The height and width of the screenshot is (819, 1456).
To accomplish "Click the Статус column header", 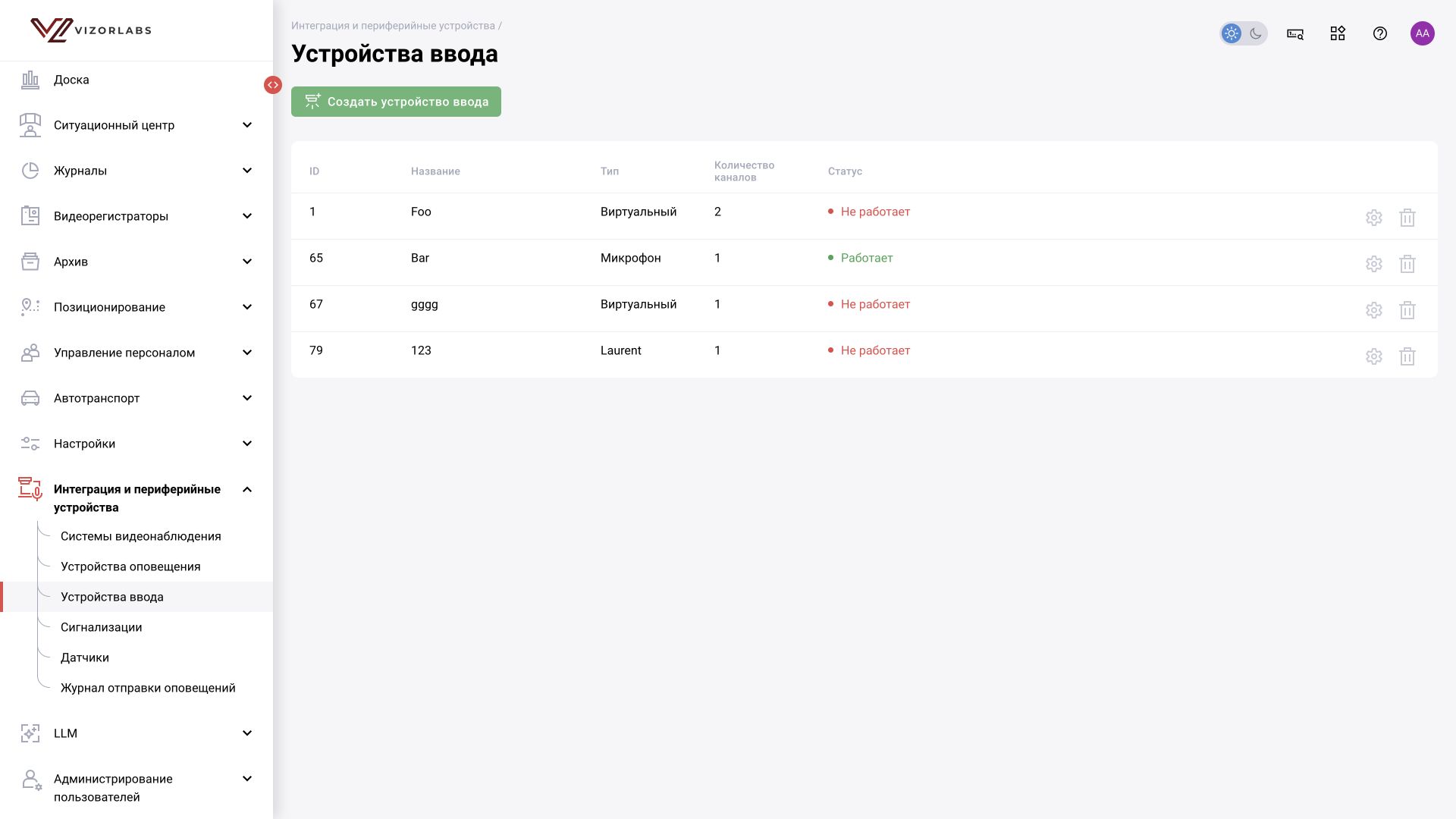I will 845,171.
